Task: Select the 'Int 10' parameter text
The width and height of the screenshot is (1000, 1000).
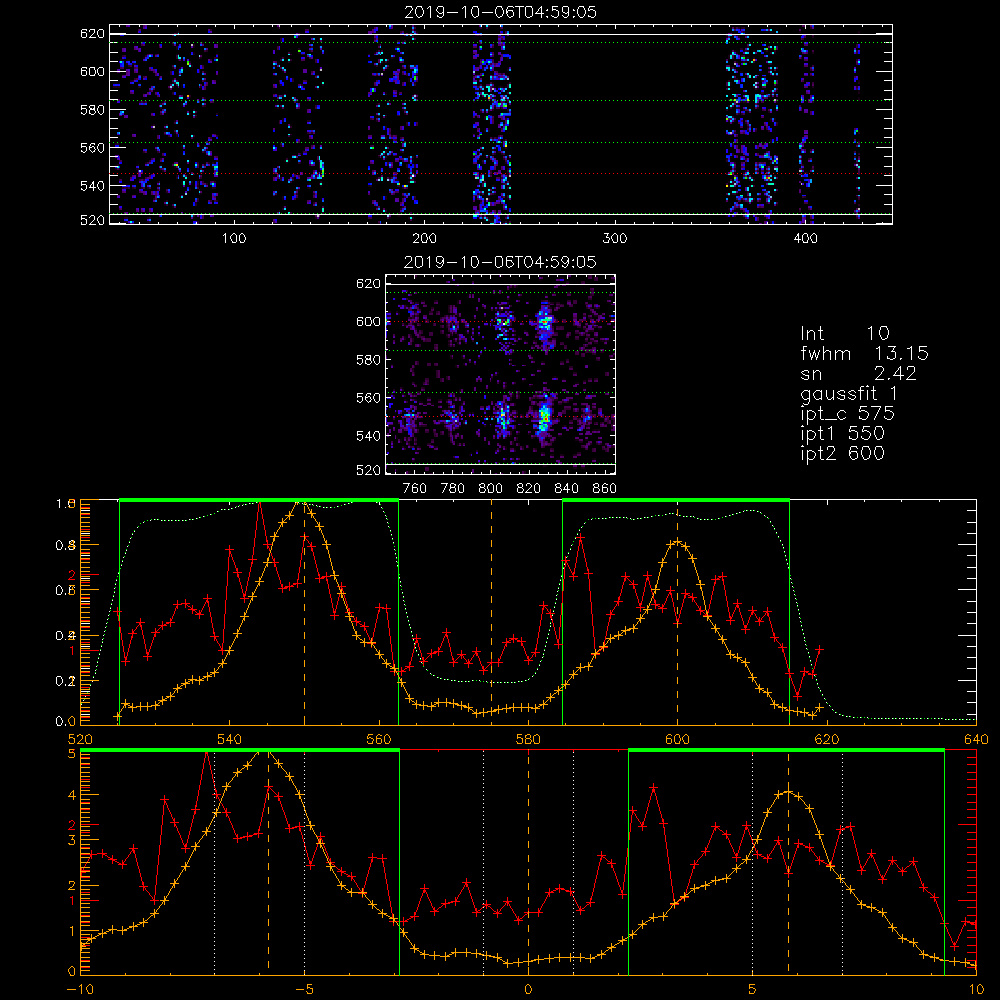Action: coord(844,333)
